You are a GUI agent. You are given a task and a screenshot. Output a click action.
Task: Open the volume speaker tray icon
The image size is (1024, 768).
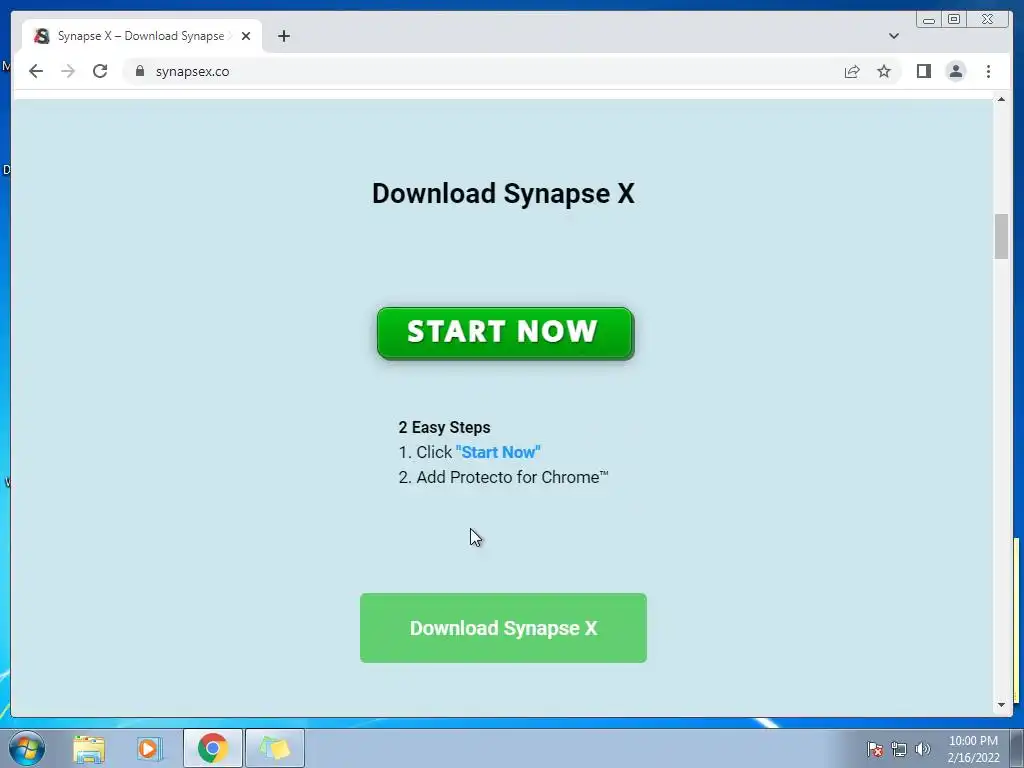coord(922,749)
